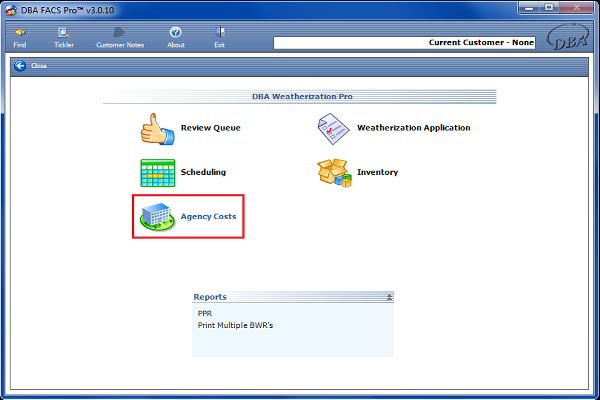Click the Exit door icon
This screenshot has height=400, width=600.
(x=220, y=33)
